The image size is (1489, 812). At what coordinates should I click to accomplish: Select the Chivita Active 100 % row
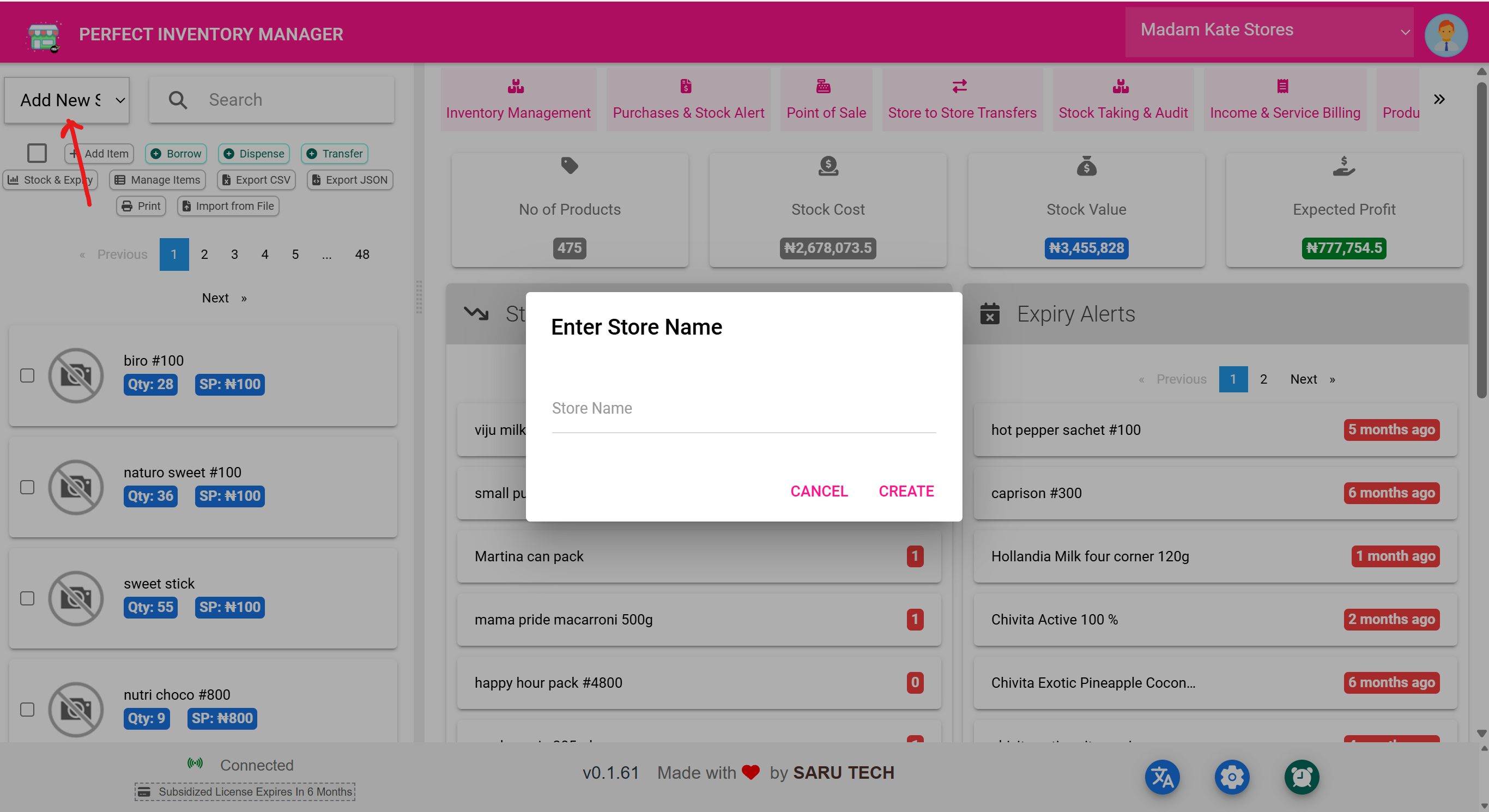pos(1214,620)
